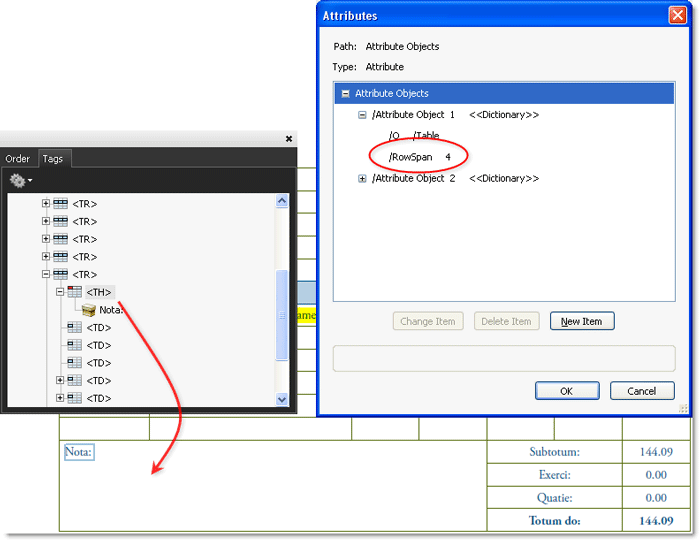Click the first TD cell icon under TH
This screenshot has width=700, height=541.
[74, 328]
